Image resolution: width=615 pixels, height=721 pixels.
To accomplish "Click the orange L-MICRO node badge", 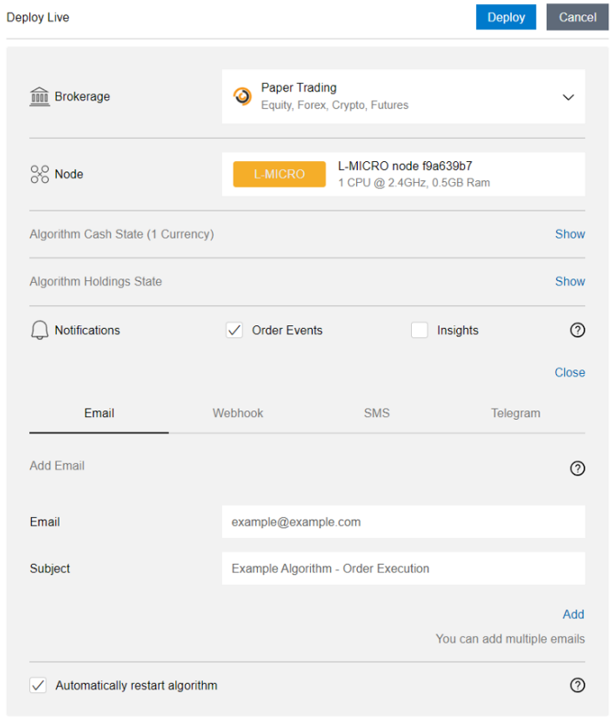I will tap(279, 174).
